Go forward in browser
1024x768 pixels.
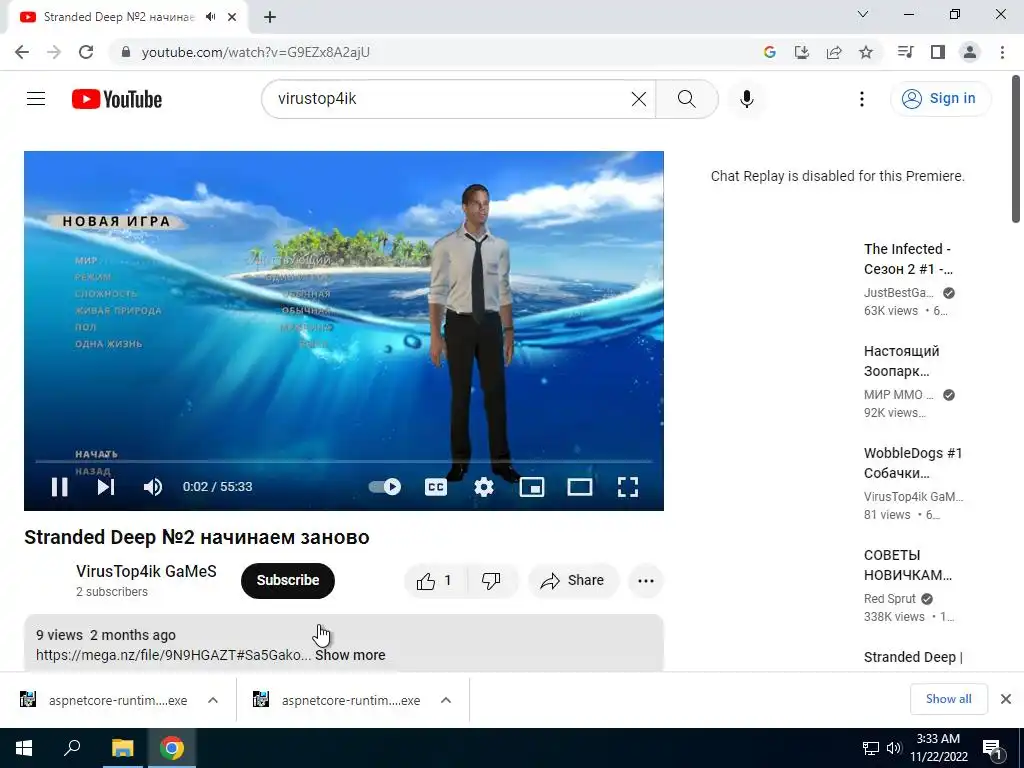(54, 52)
